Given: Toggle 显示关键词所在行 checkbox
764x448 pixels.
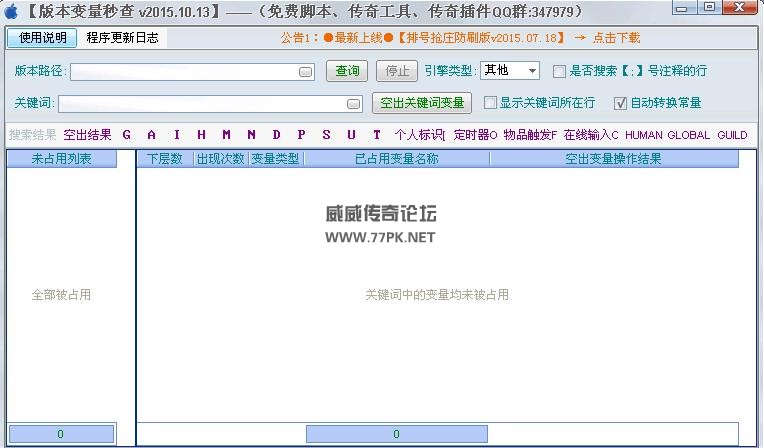Looking at the screenshot, I should (x=490, y=103).
